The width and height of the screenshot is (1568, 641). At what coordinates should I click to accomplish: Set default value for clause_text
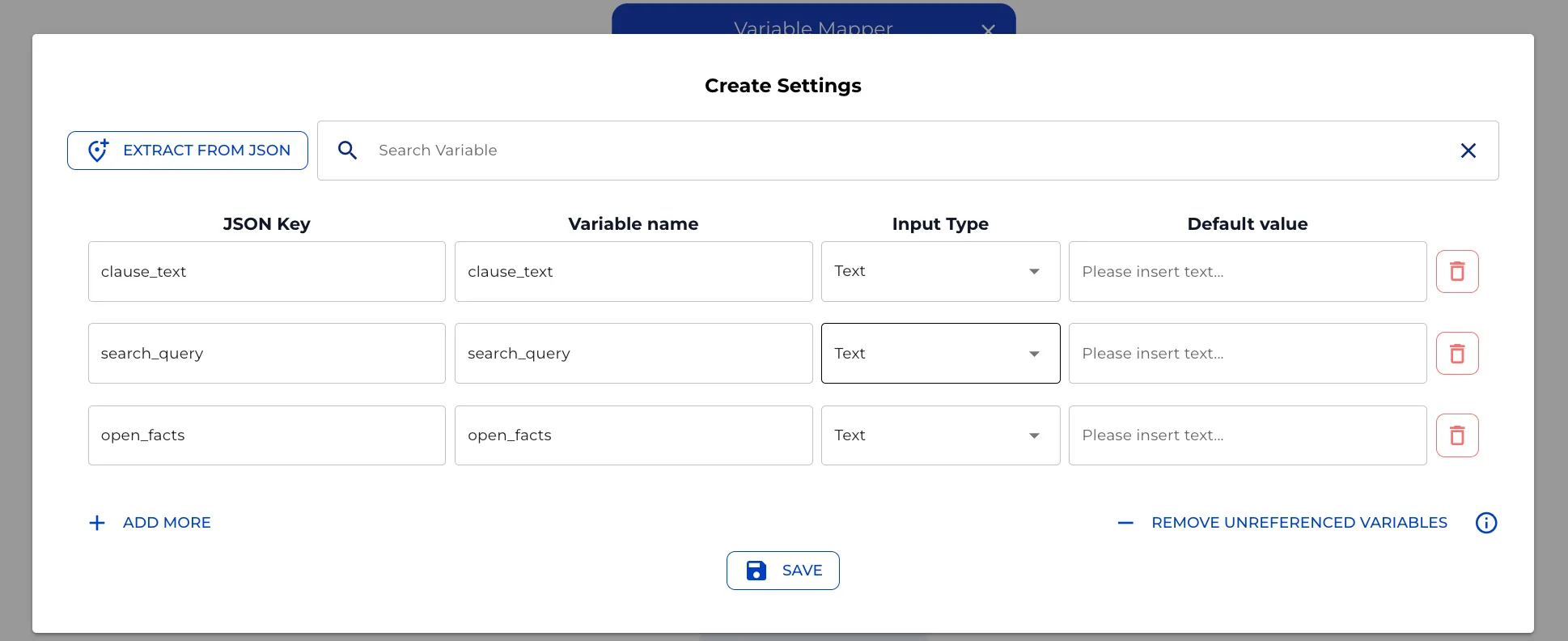[x=1248, y=271]
